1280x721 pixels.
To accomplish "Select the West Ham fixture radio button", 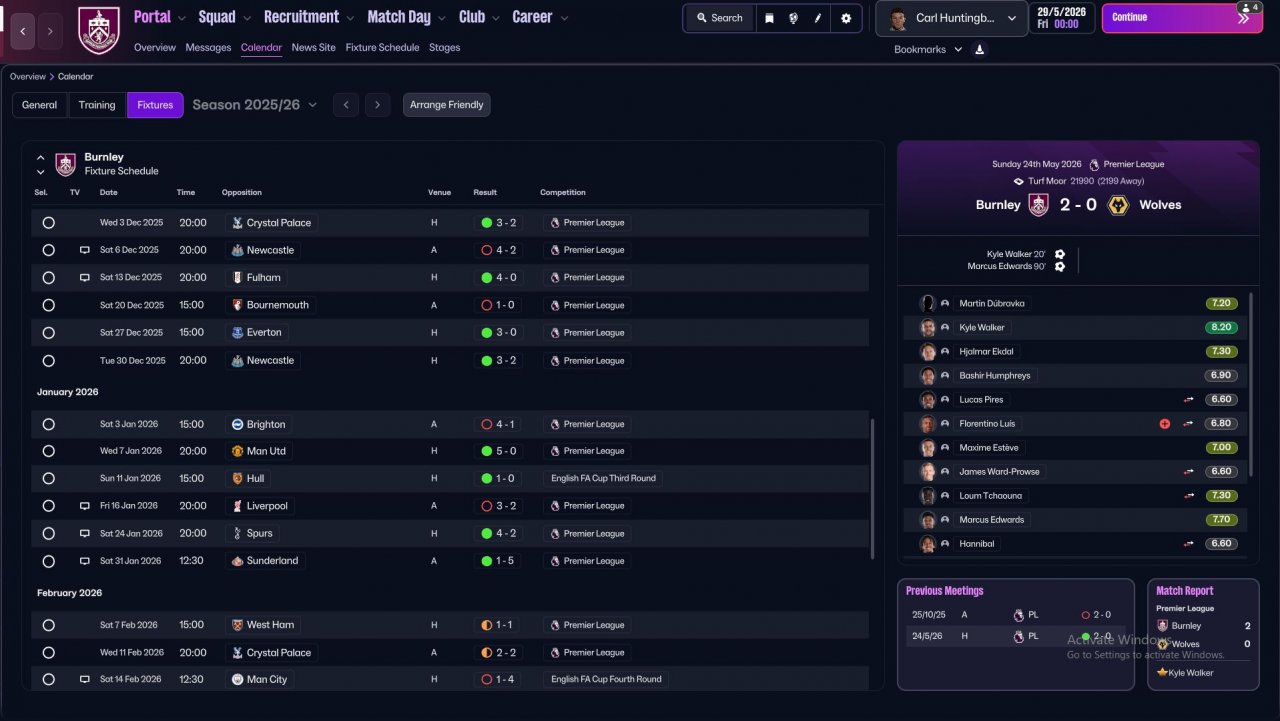I will [x=48, y=625].
